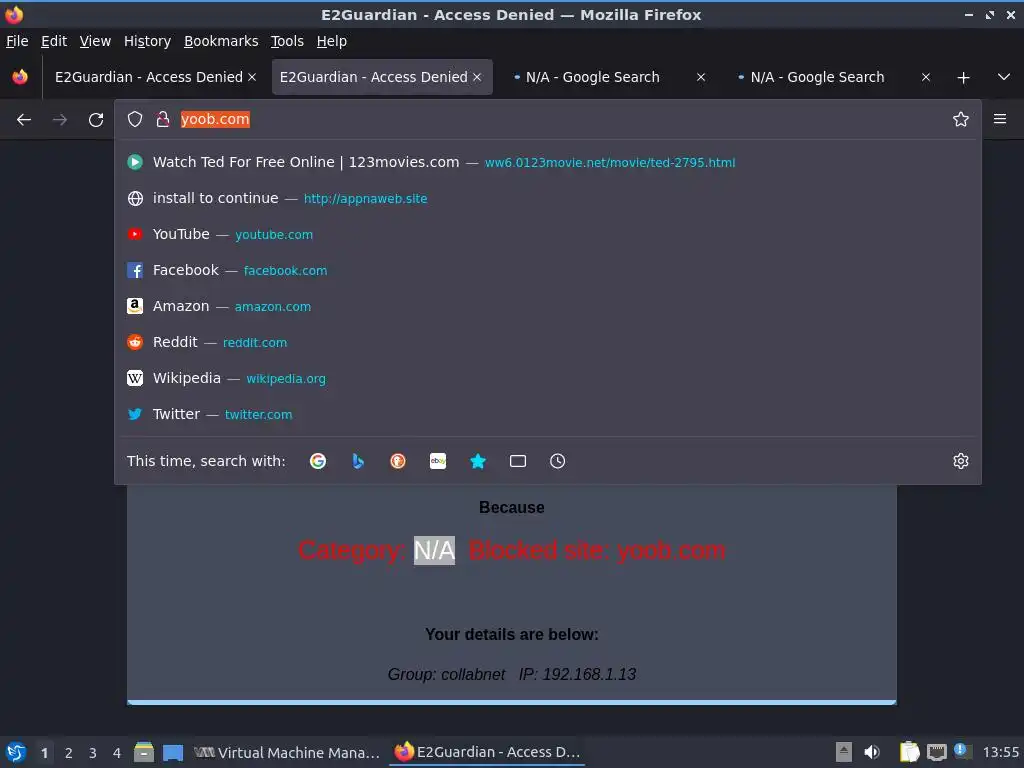Open the desktop start menu icon in taskbar

(16, 752)
